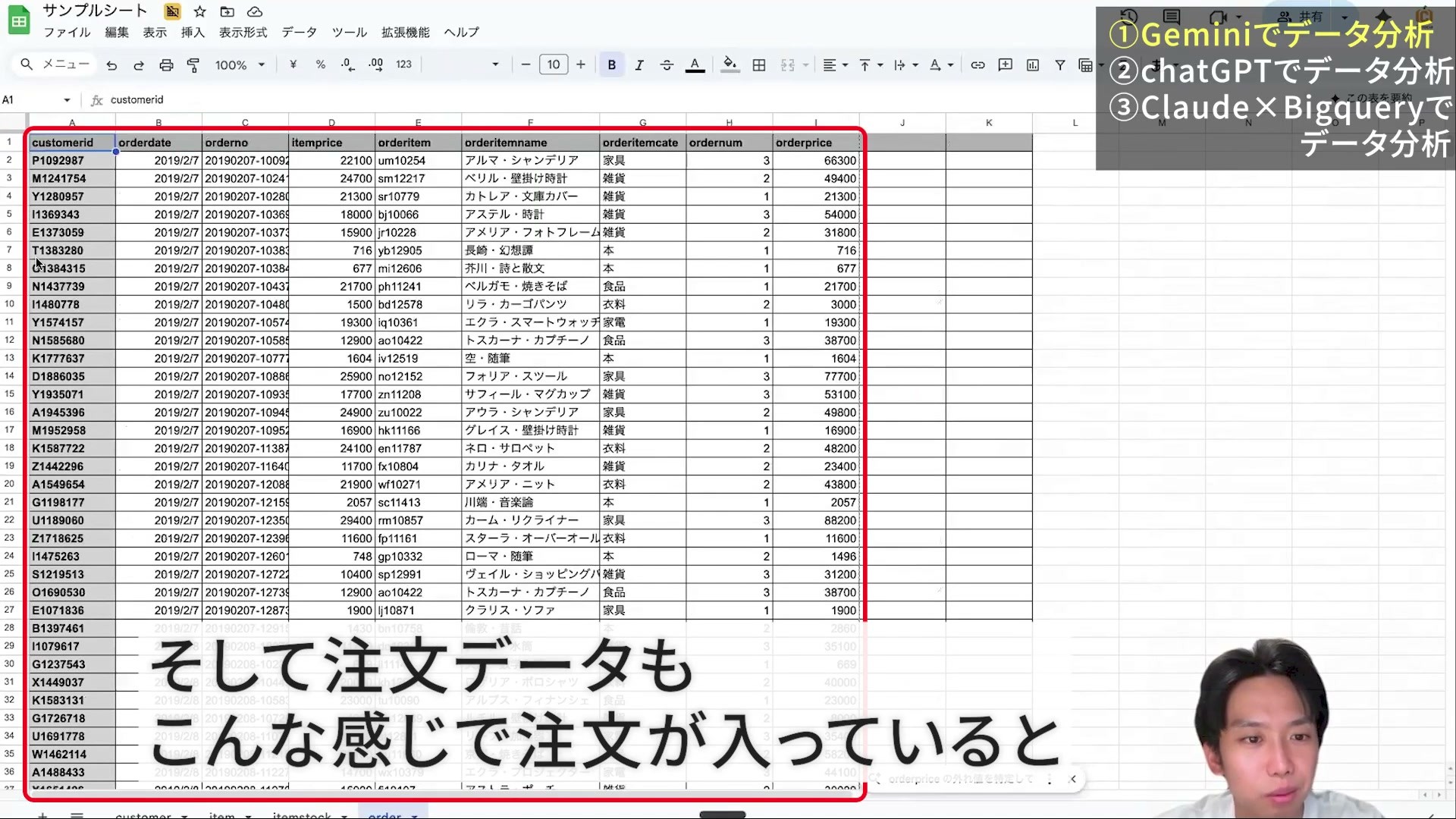Open the 123 number format menu
Screen dimensions: 1456x819
(404, 64)
